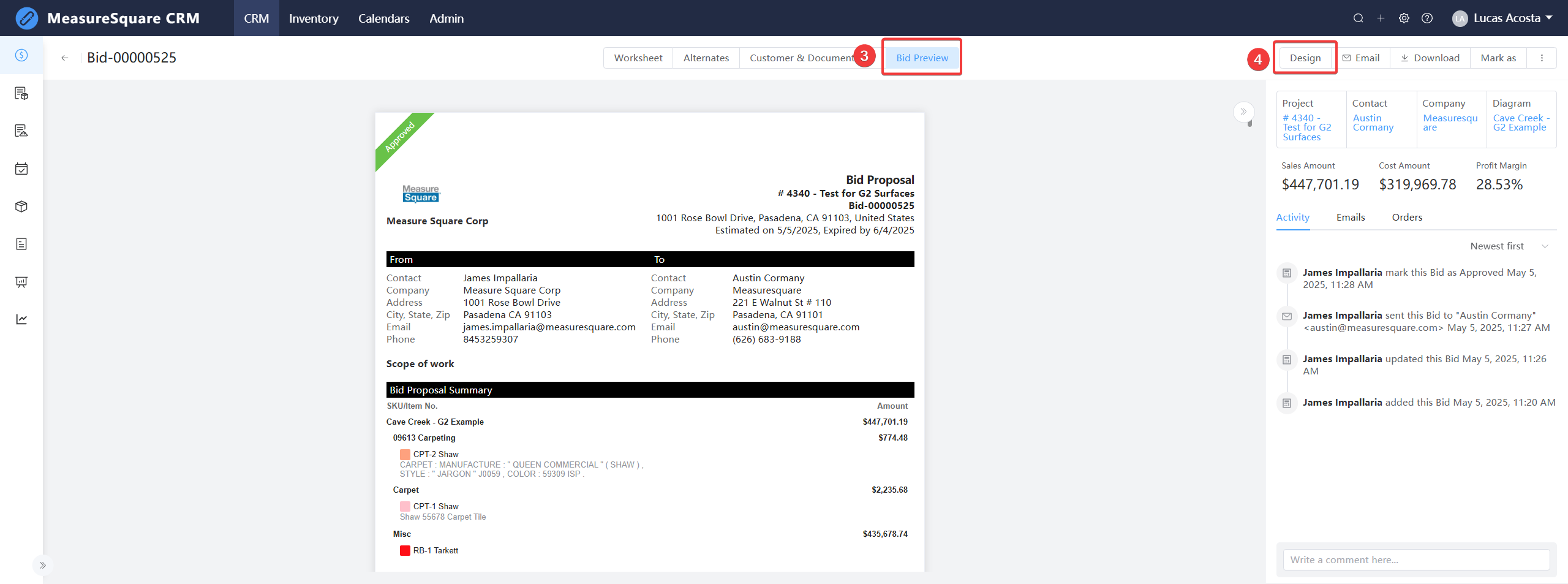Click the Design button
The image size is (1568, 584).
tap(1305, 58)
